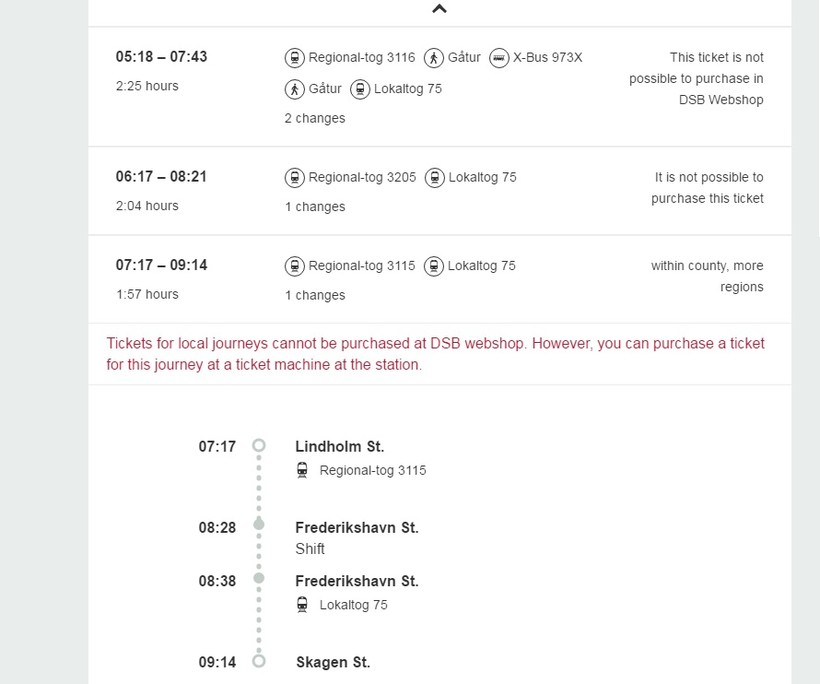Click the 07:17 timeline start marker
The width and height of the screenshot is (820, 684).
pyautogui.click(x=259, y=446)
